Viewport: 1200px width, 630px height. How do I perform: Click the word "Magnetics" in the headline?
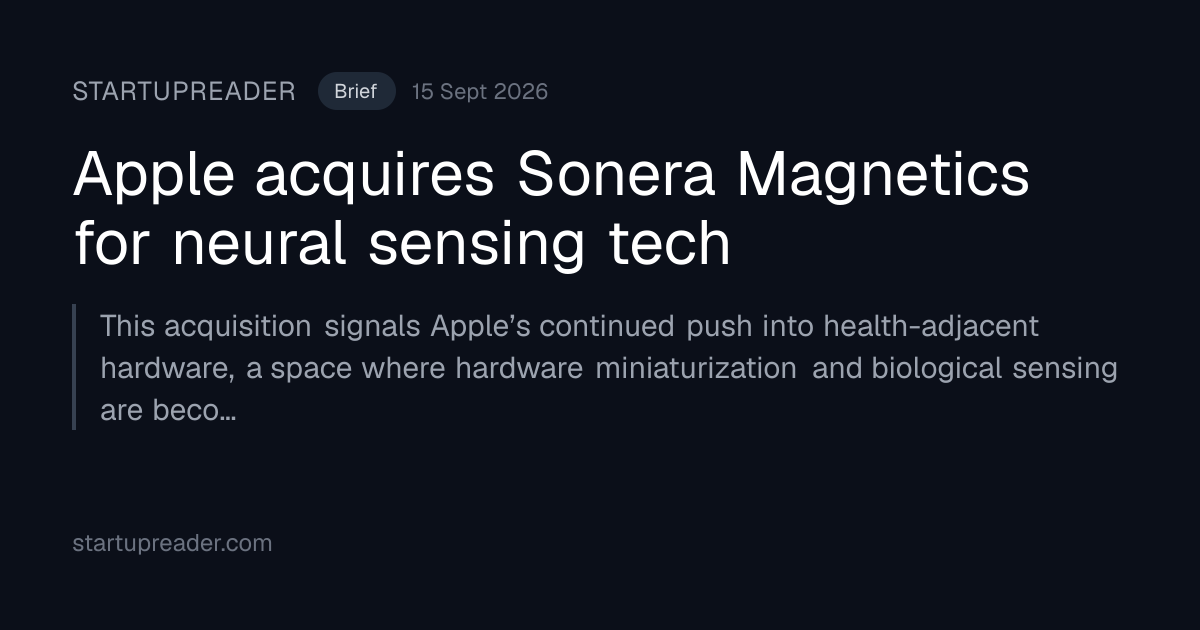click(x=883, y=176)
